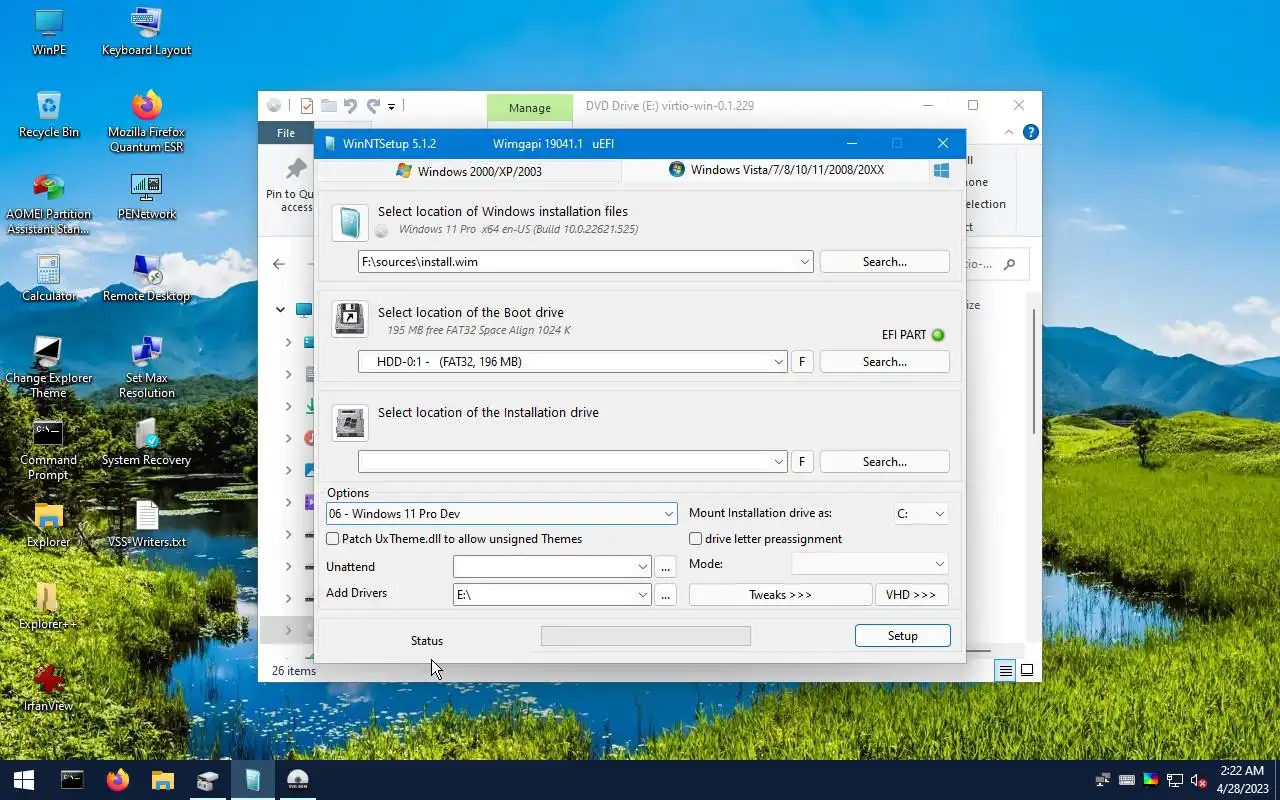The height and width of the screenshot is (800, 1280).
Task: Select the Explorer desktop icon
Action: [48, 524]
